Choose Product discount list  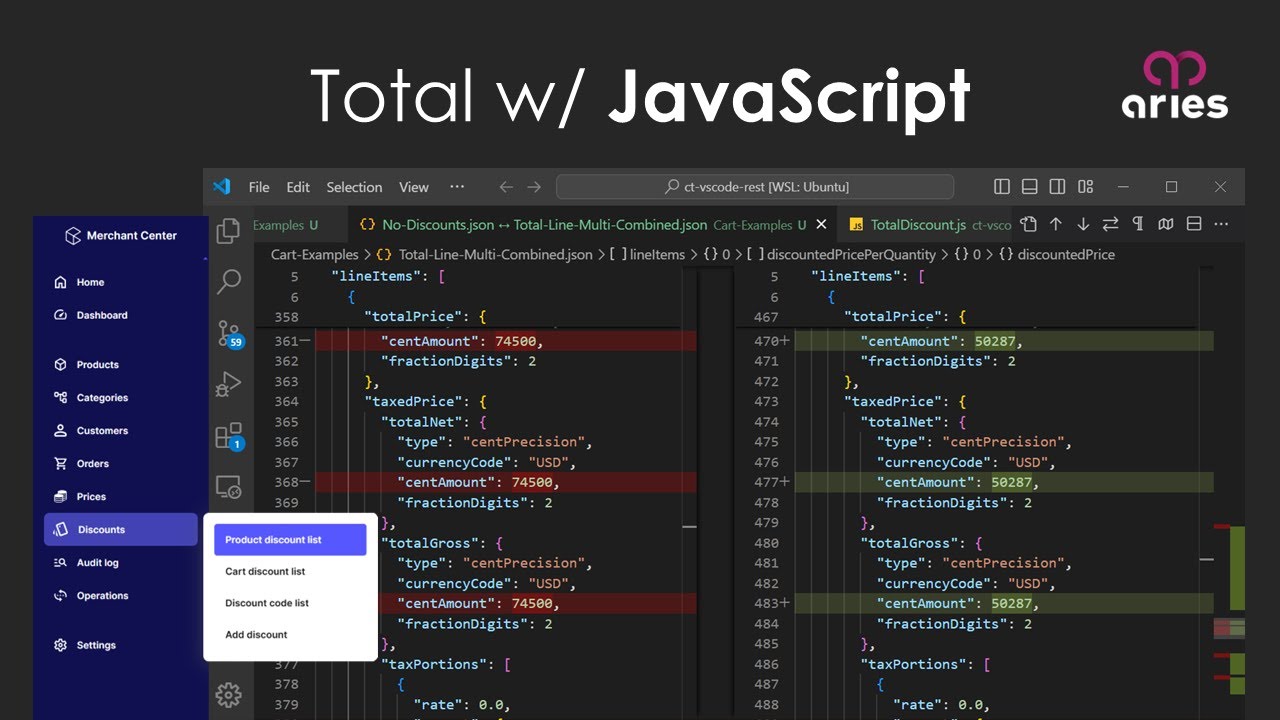[290, 540]
